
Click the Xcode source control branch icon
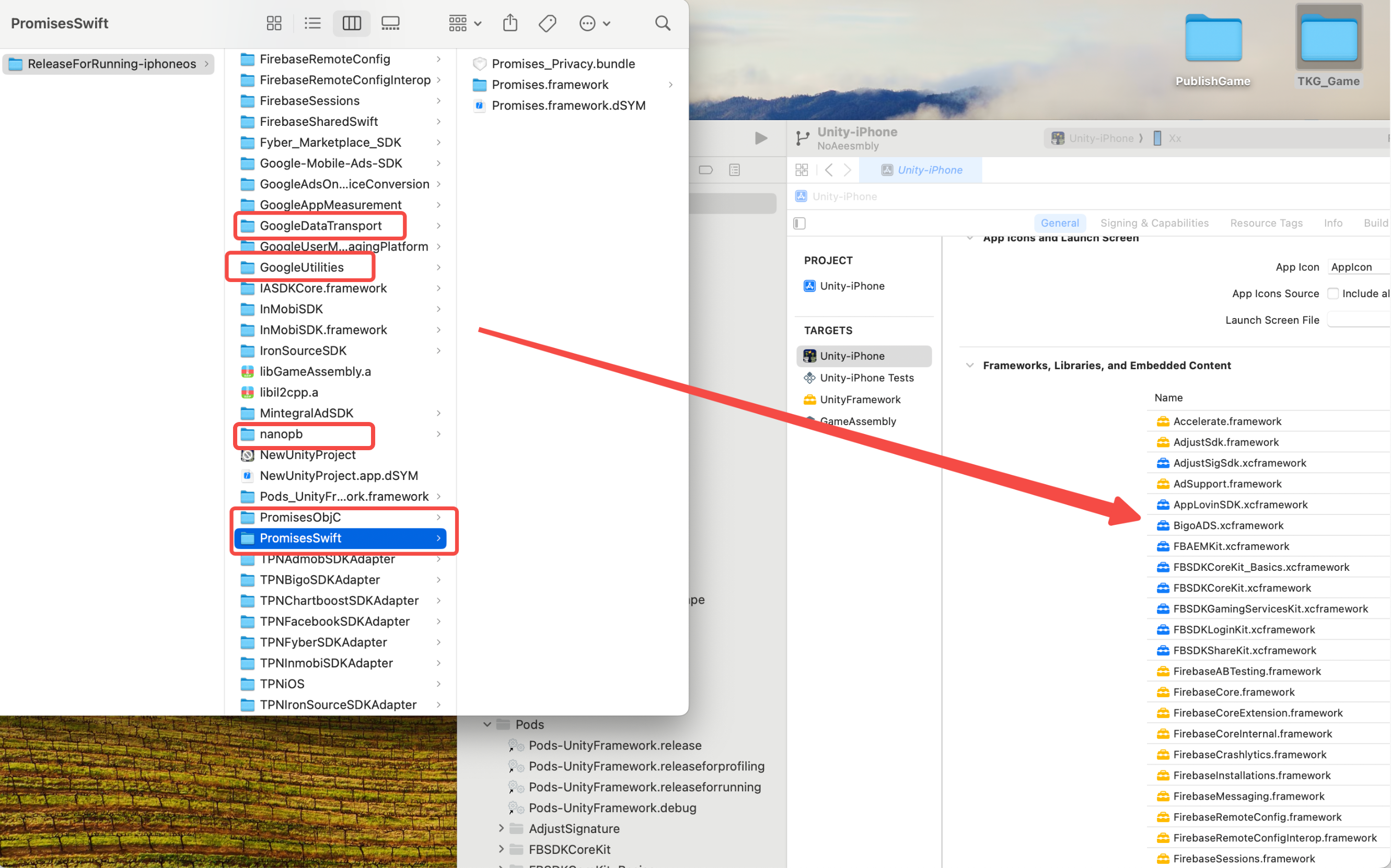click(x=802, y=138)
